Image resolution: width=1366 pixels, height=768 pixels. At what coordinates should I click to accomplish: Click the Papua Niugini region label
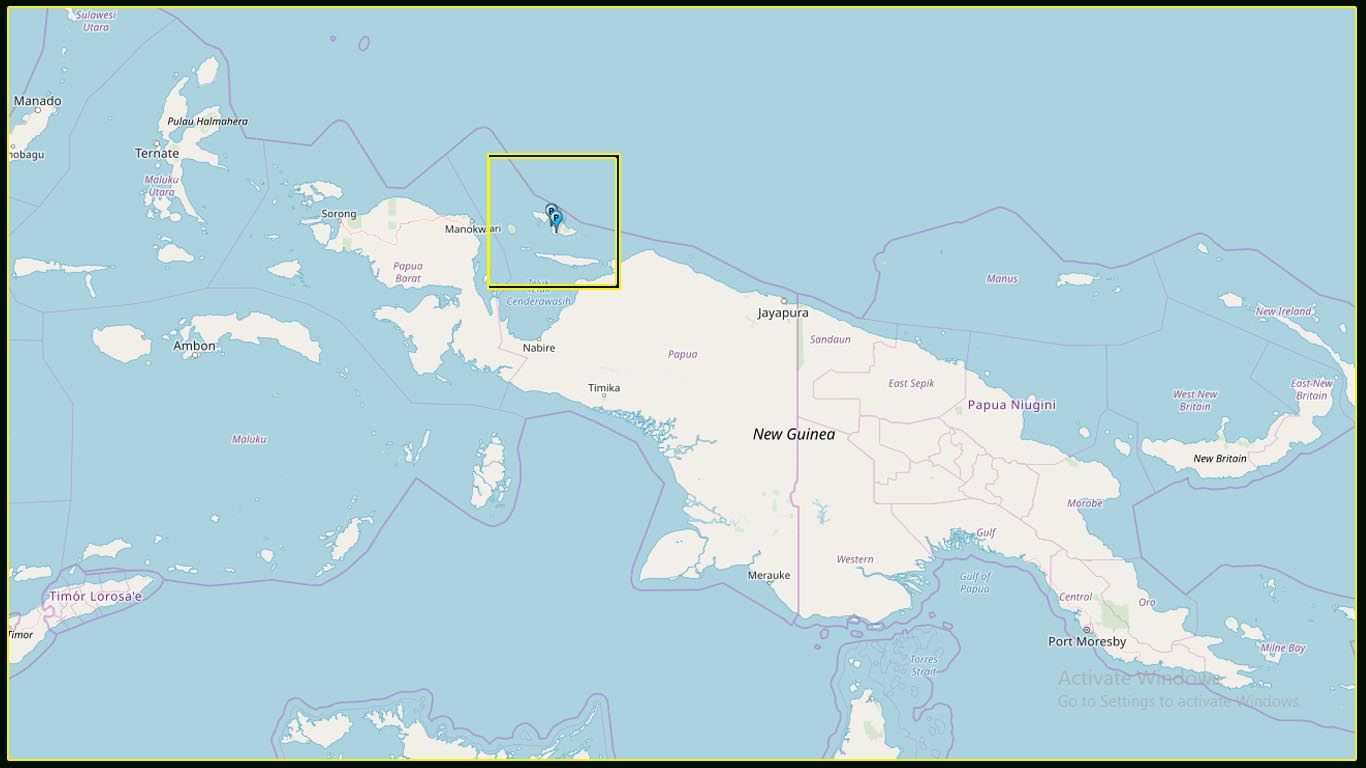coord(1011,404)
